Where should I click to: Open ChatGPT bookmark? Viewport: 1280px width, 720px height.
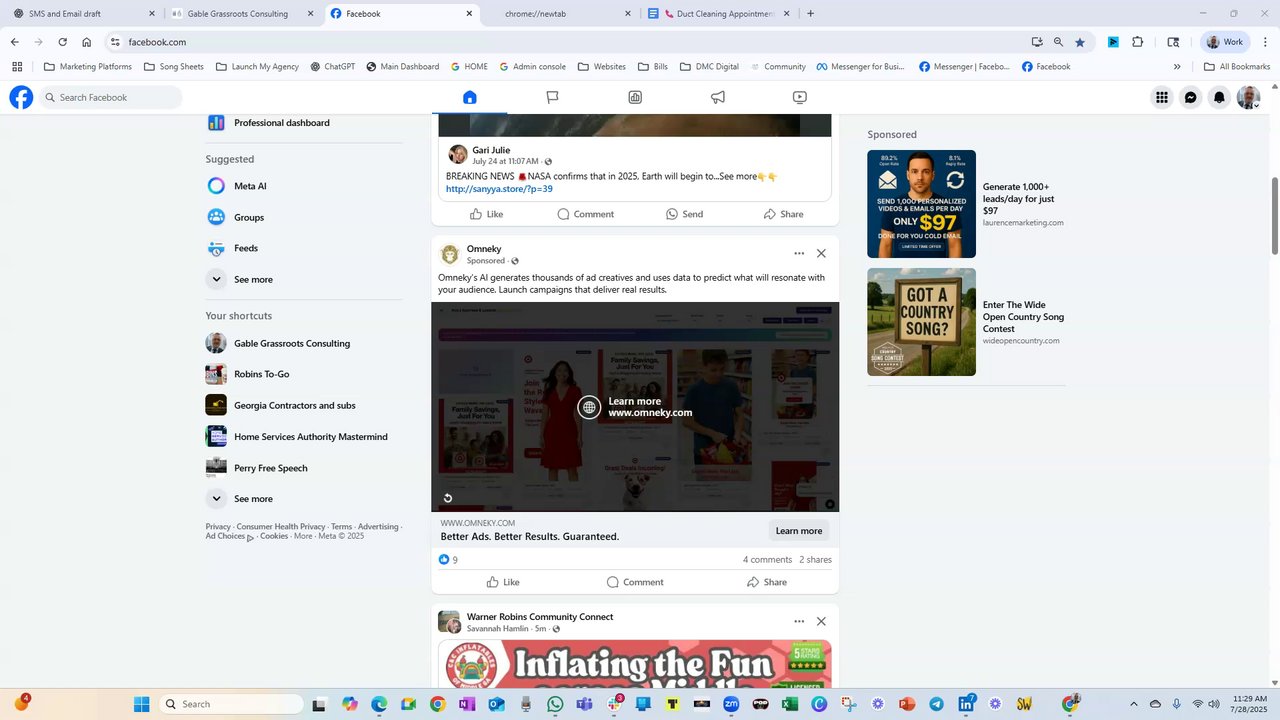click(332, 67)
